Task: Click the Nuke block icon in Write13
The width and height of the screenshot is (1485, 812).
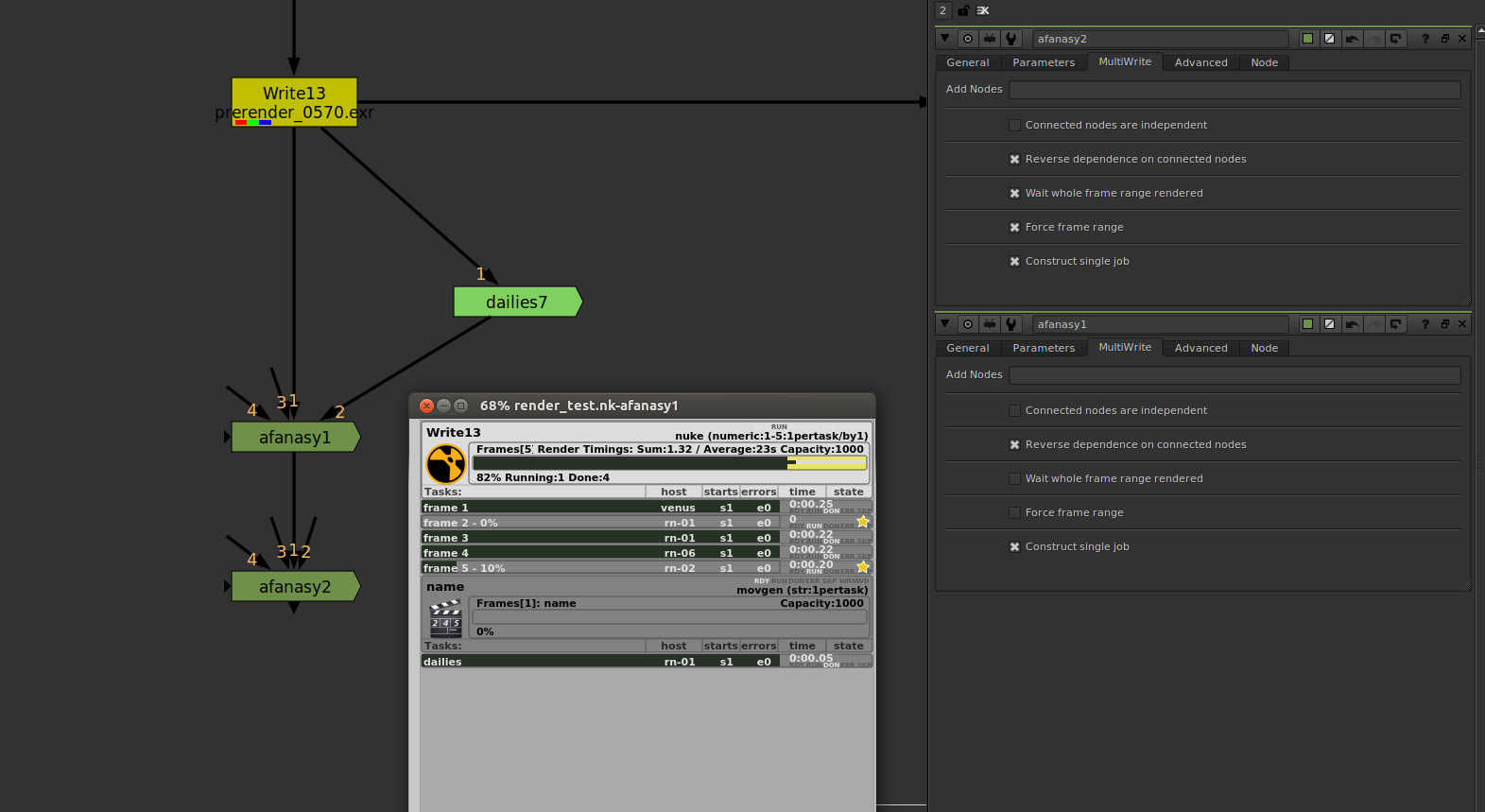Action: (445, 464)
